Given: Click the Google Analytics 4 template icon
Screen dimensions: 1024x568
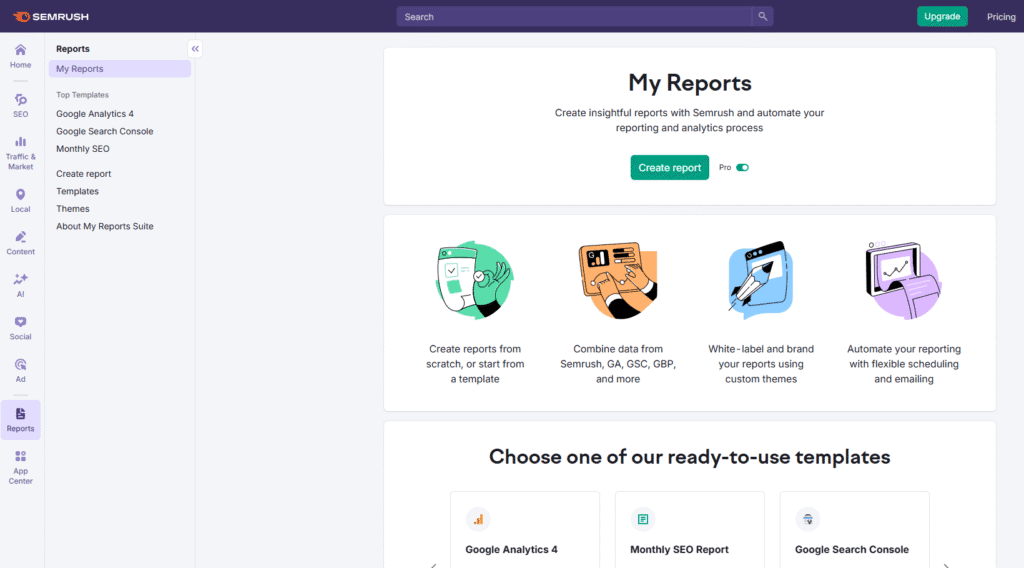Looking at the screenshot, I should (478, 520).
